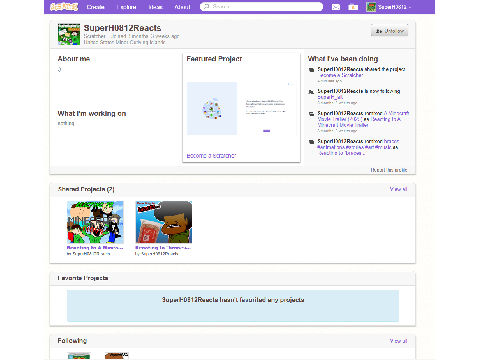Screen dimensions: 480x360
Task: Open the Explore menu item
Action: (x=126, y=7)
